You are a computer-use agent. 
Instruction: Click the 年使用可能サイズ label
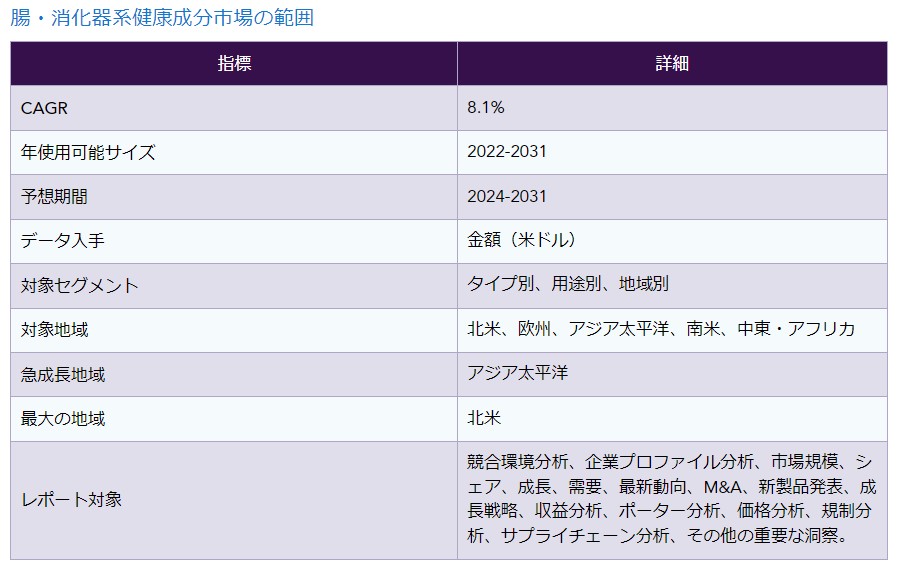88,153
